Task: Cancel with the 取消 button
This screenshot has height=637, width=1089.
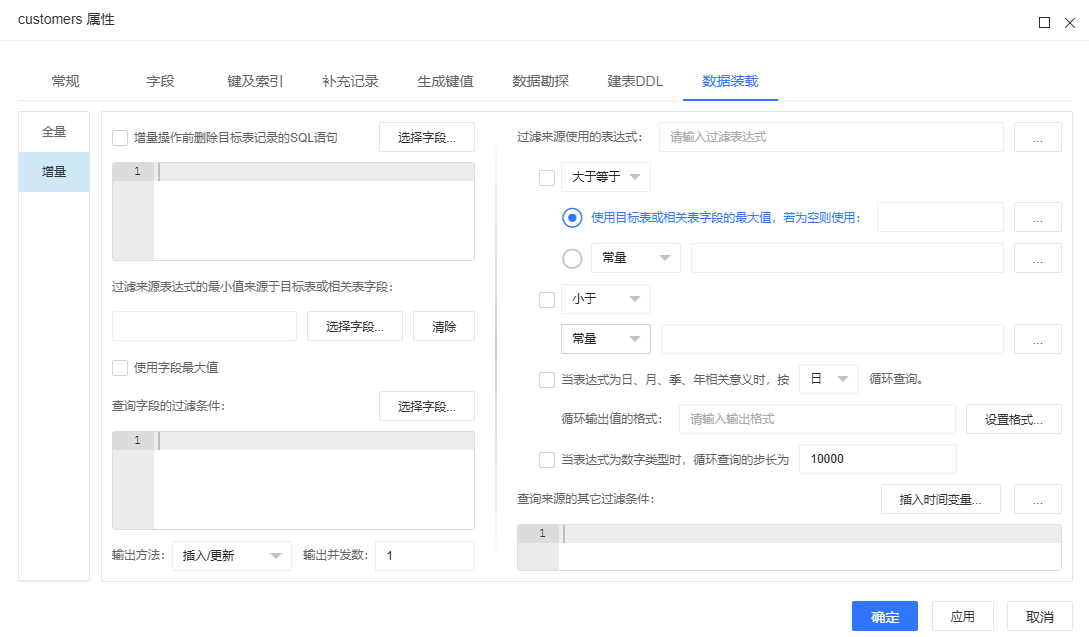Action: point(1040,616)
